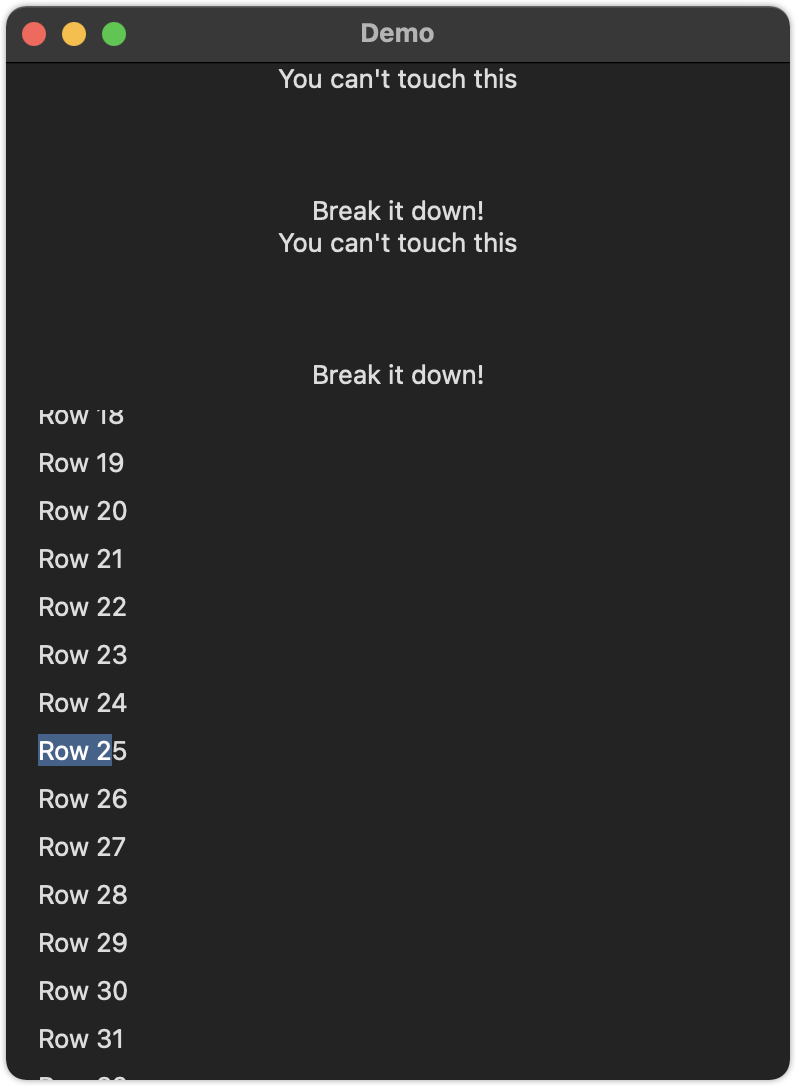Pick Row 22 from the list
Image resolution: width=796 pixels, height=1086 pixels.
pyautogui.click(x=83, y=607)
